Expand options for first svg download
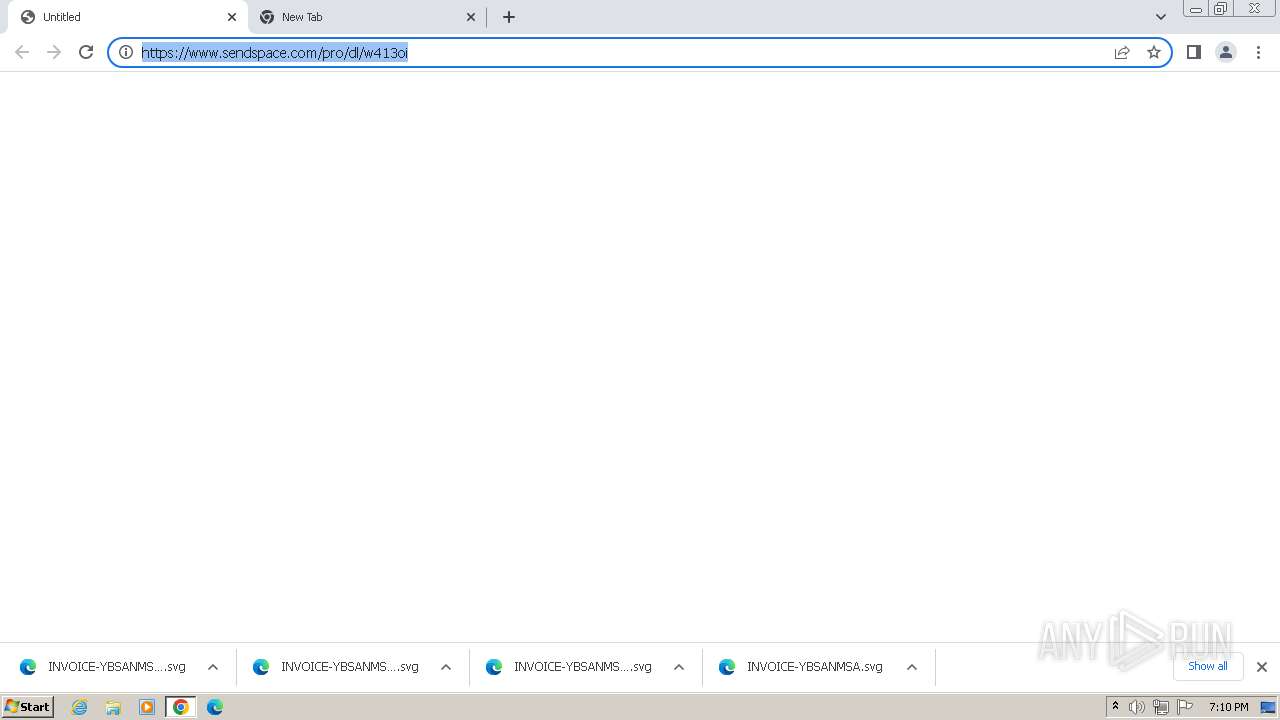1280x720 pixels. [x=213, y=667]
